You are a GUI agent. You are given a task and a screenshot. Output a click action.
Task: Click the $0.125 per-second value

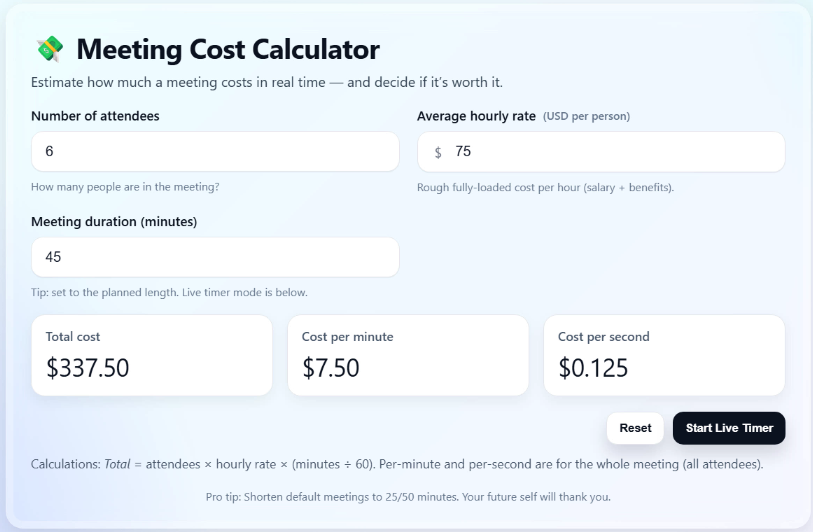coord(593,368)
